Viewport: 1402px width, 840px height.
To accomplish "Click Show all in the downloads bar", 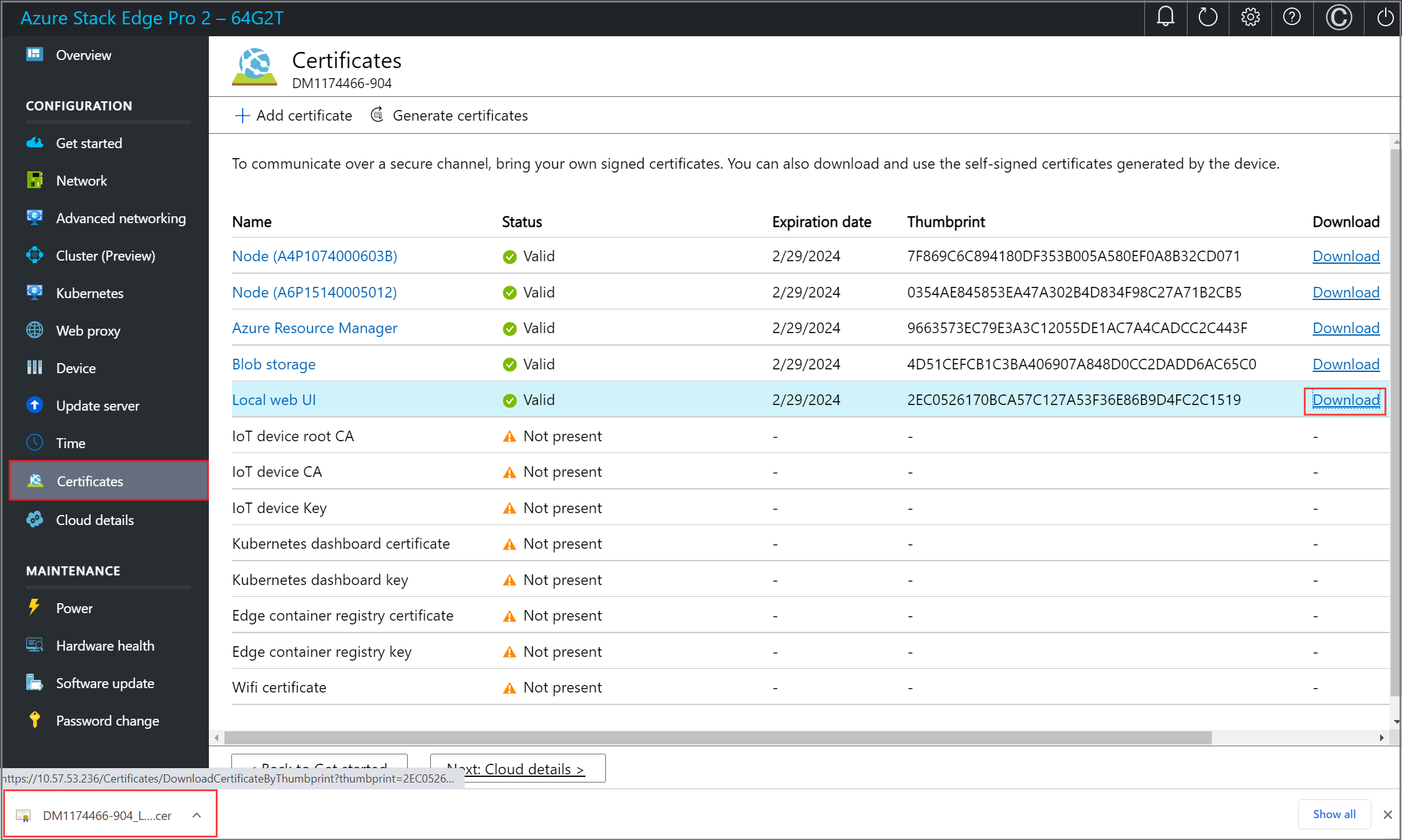I will point(1333,814).
